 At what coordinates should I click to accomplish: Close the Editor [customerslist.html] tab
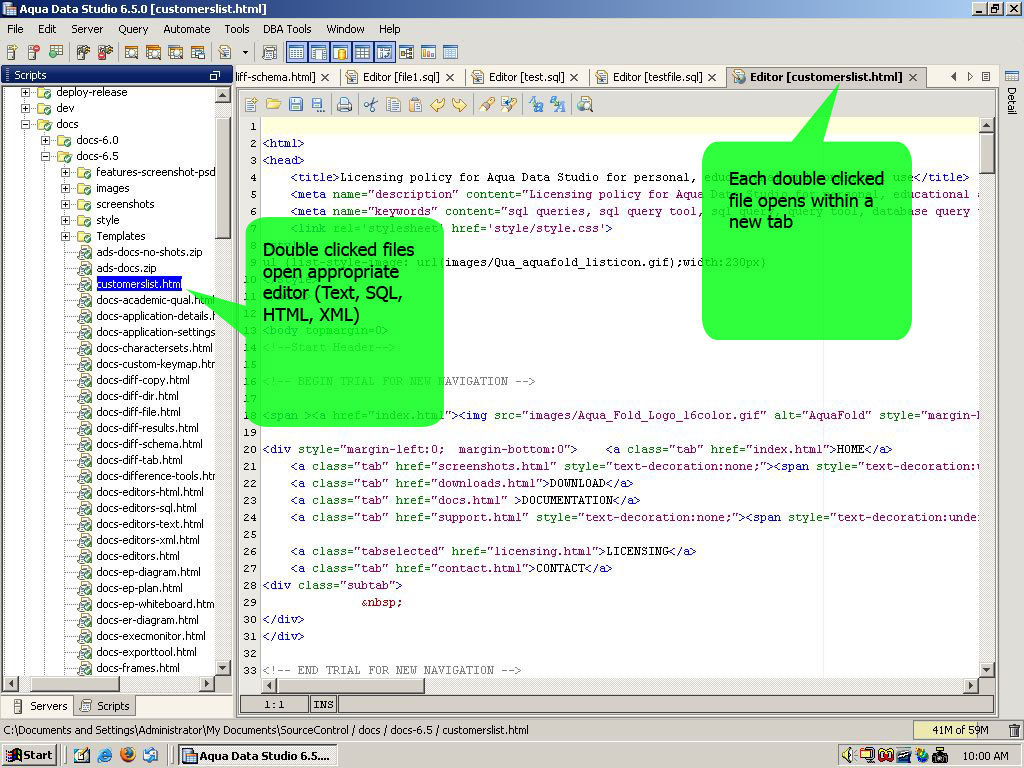(x=913, y=77)
